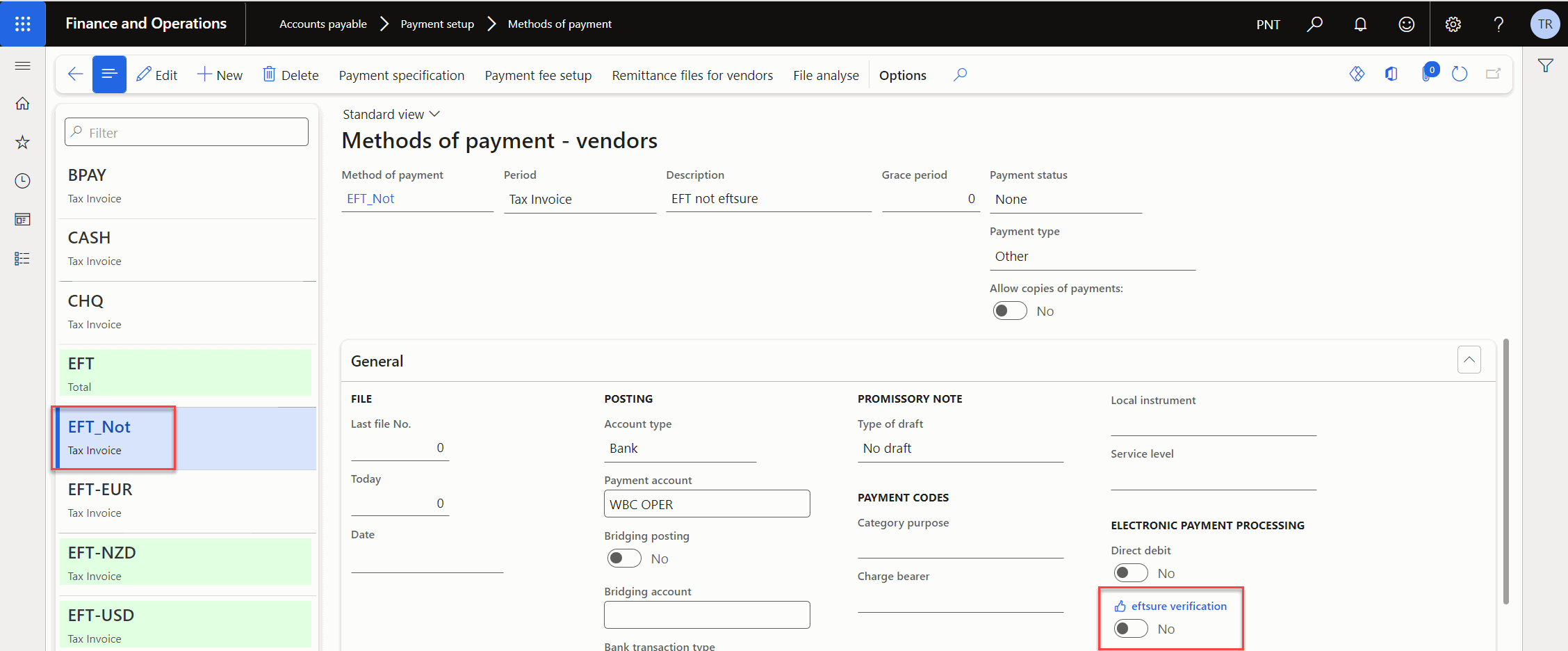Click the EFT_Not method of payment link
The image size is (1568, 651).
click(x=370, y=199)
